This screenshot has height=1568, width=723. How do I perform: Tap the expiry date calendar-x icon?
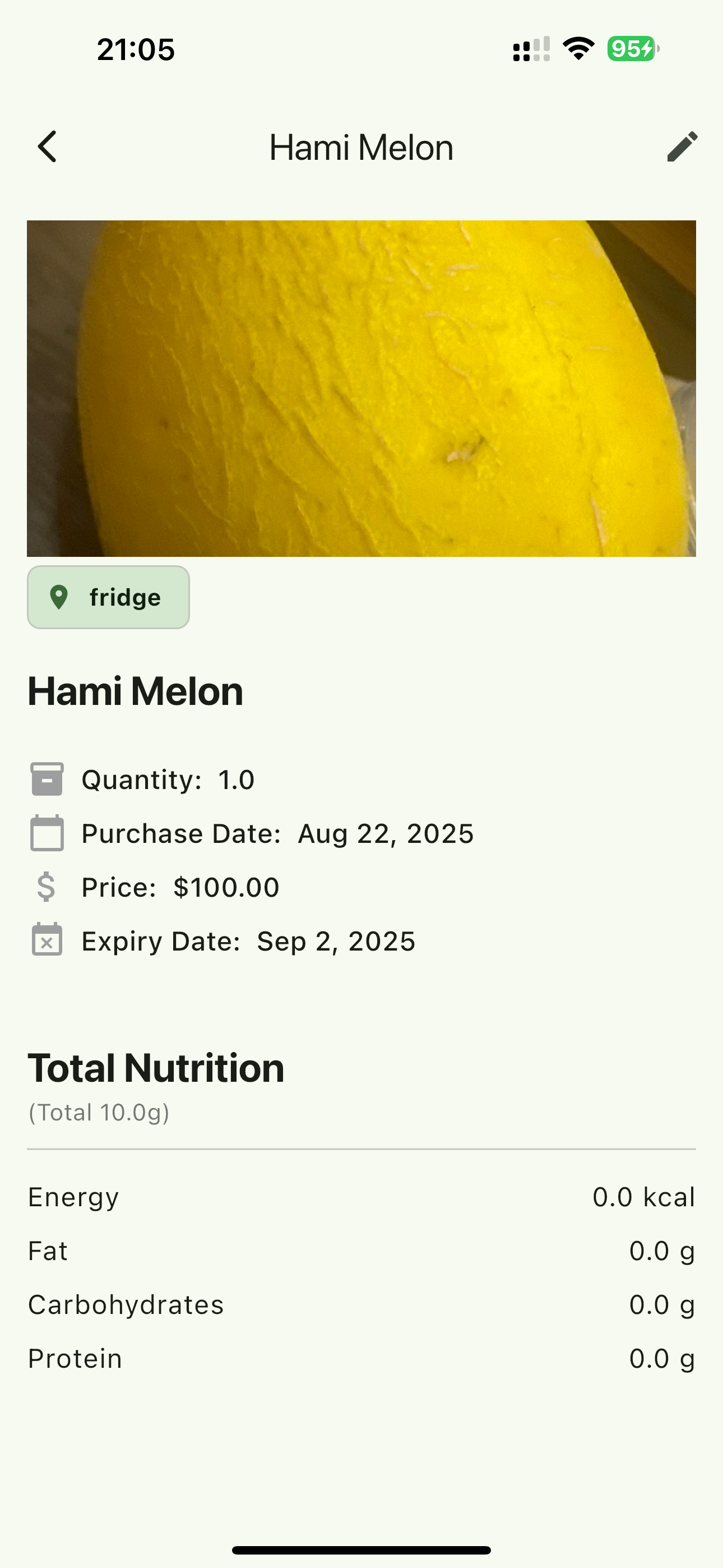tap(47, 940)
